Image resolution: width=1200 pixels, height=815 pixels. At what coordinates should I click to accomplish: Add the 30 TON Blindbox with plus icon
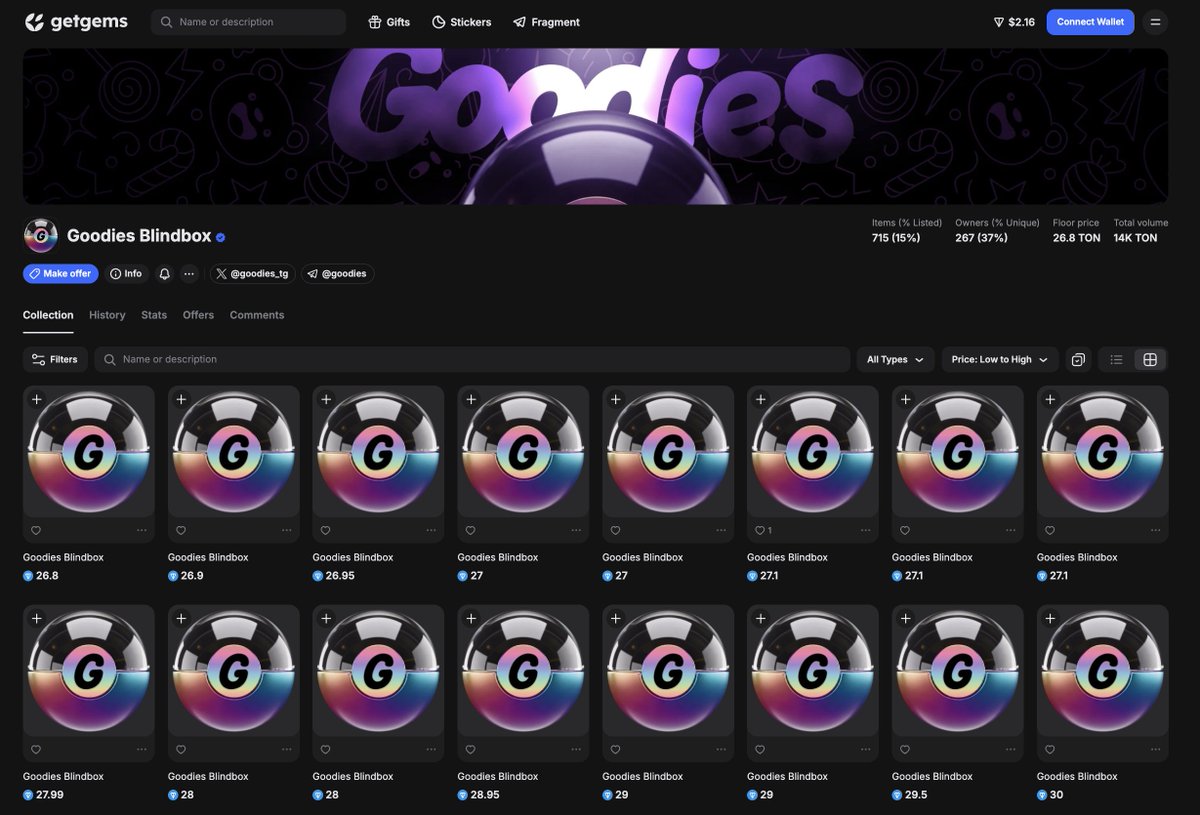1050,618
